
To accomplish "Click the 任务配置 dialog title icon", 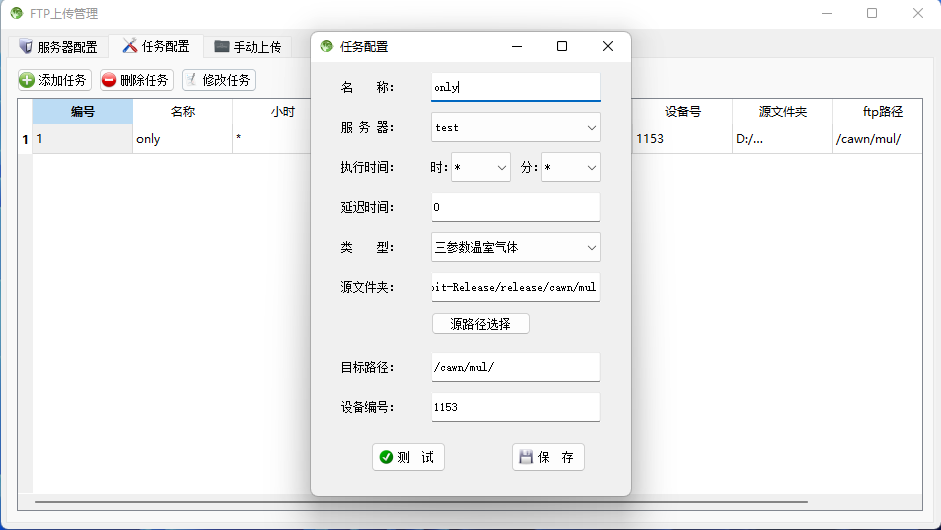I will [326, 46].
